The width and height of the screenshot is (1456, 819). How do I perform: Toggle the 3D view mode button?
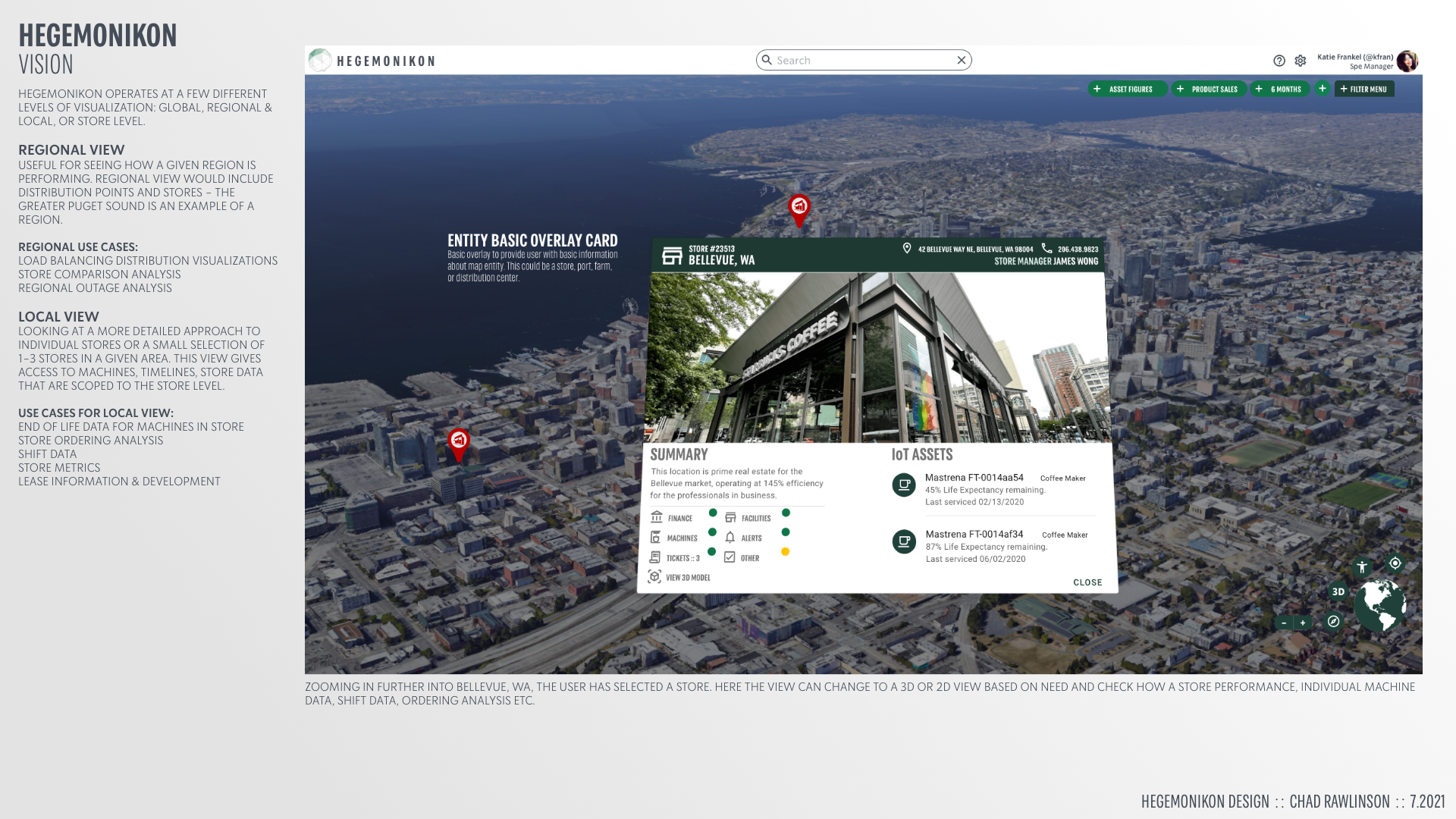pos(1338,591)
